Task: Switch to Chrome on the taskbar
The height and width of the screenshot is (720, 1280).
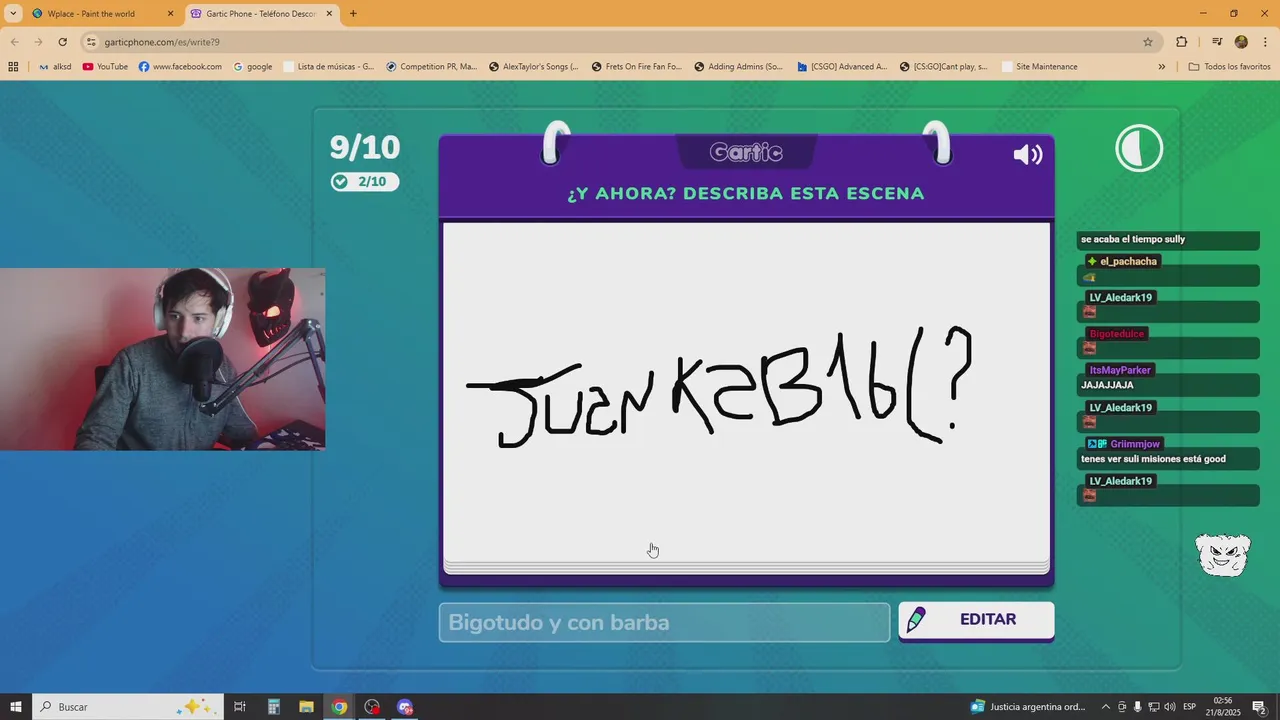Action: (339, 707)
